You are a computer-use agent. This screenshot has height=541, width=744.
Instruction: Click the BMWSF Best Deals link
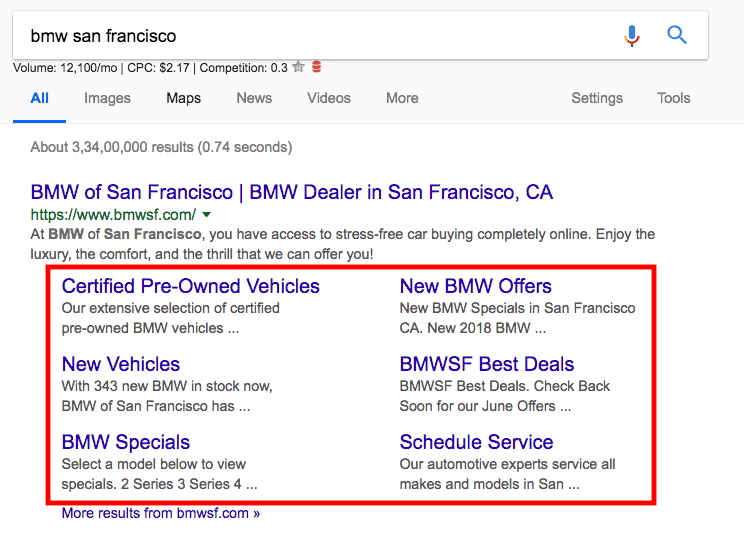click(486, 364)
